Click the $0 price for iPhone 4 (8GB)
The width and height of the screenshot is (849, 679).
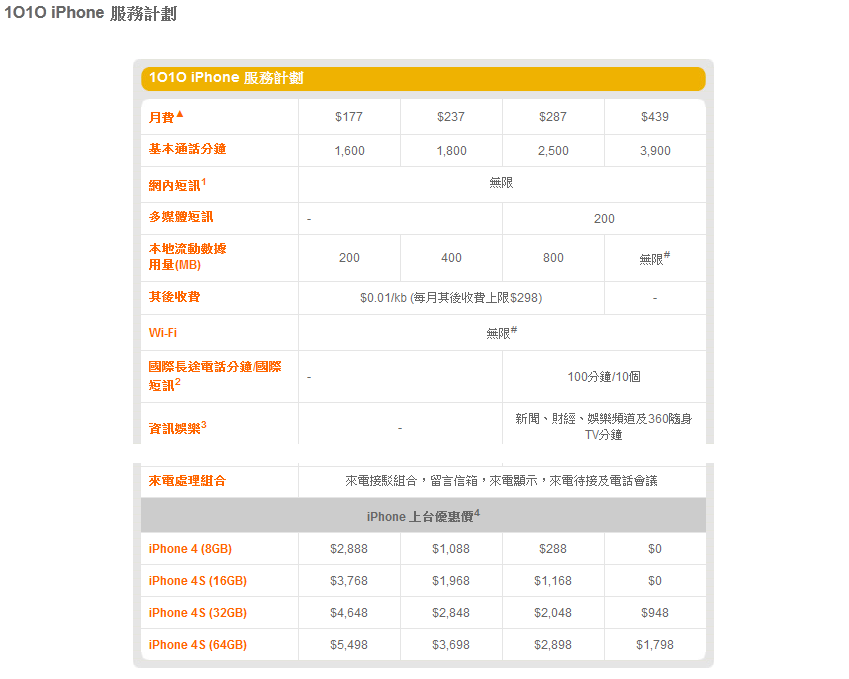(x=655, y=549)
